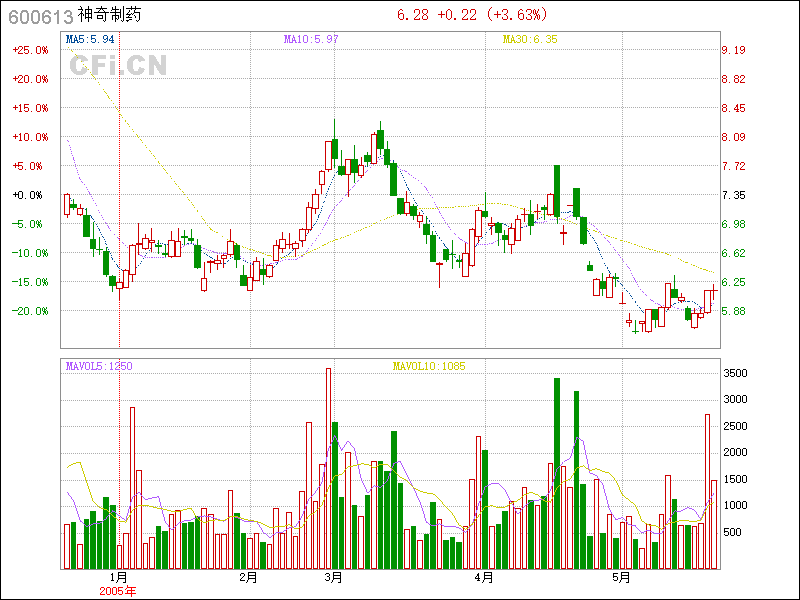
Task: Click the 3月 date axis marker
Action: [334, 577]
